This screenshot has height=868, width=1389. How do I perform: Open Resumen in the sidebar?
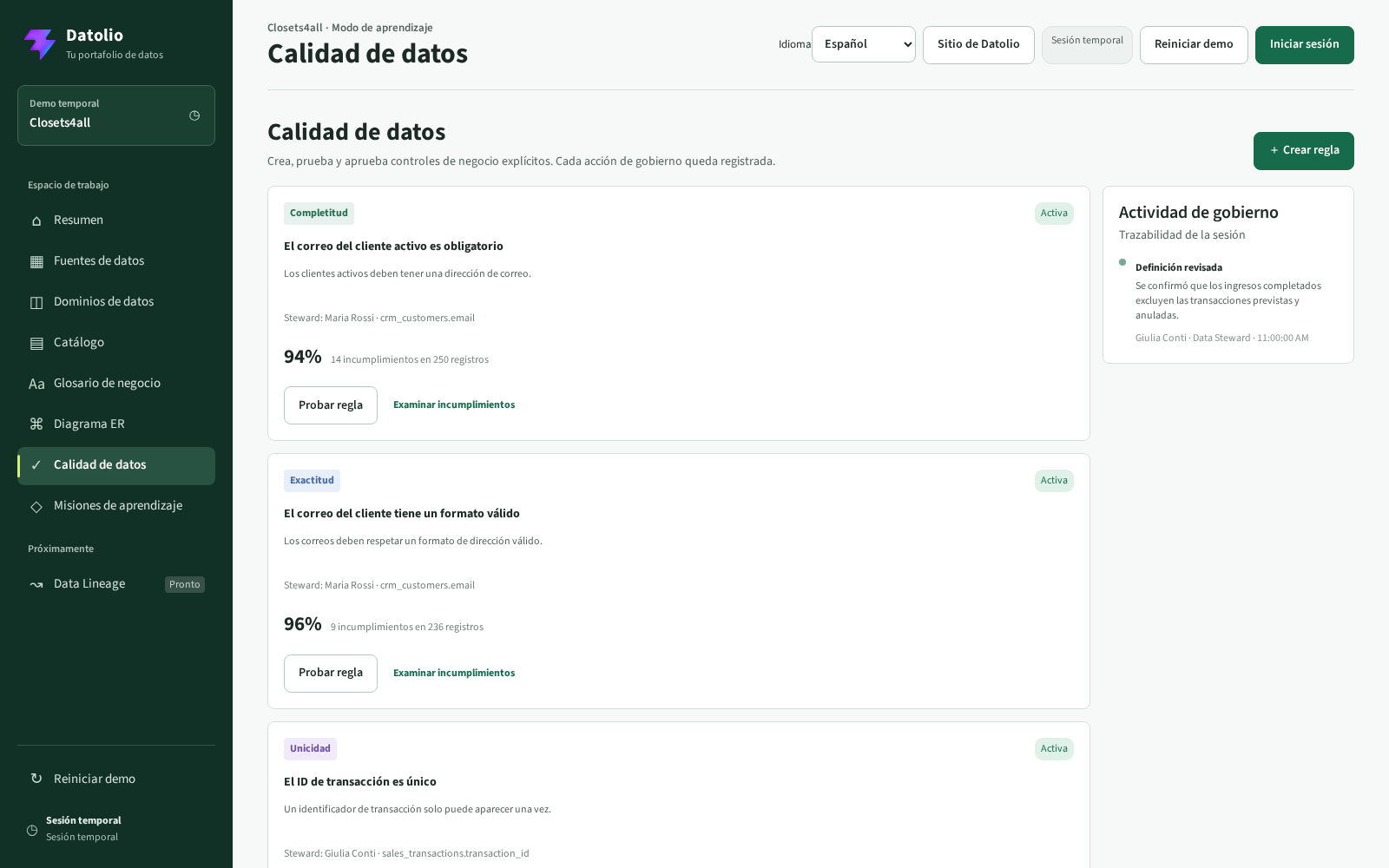116,220
